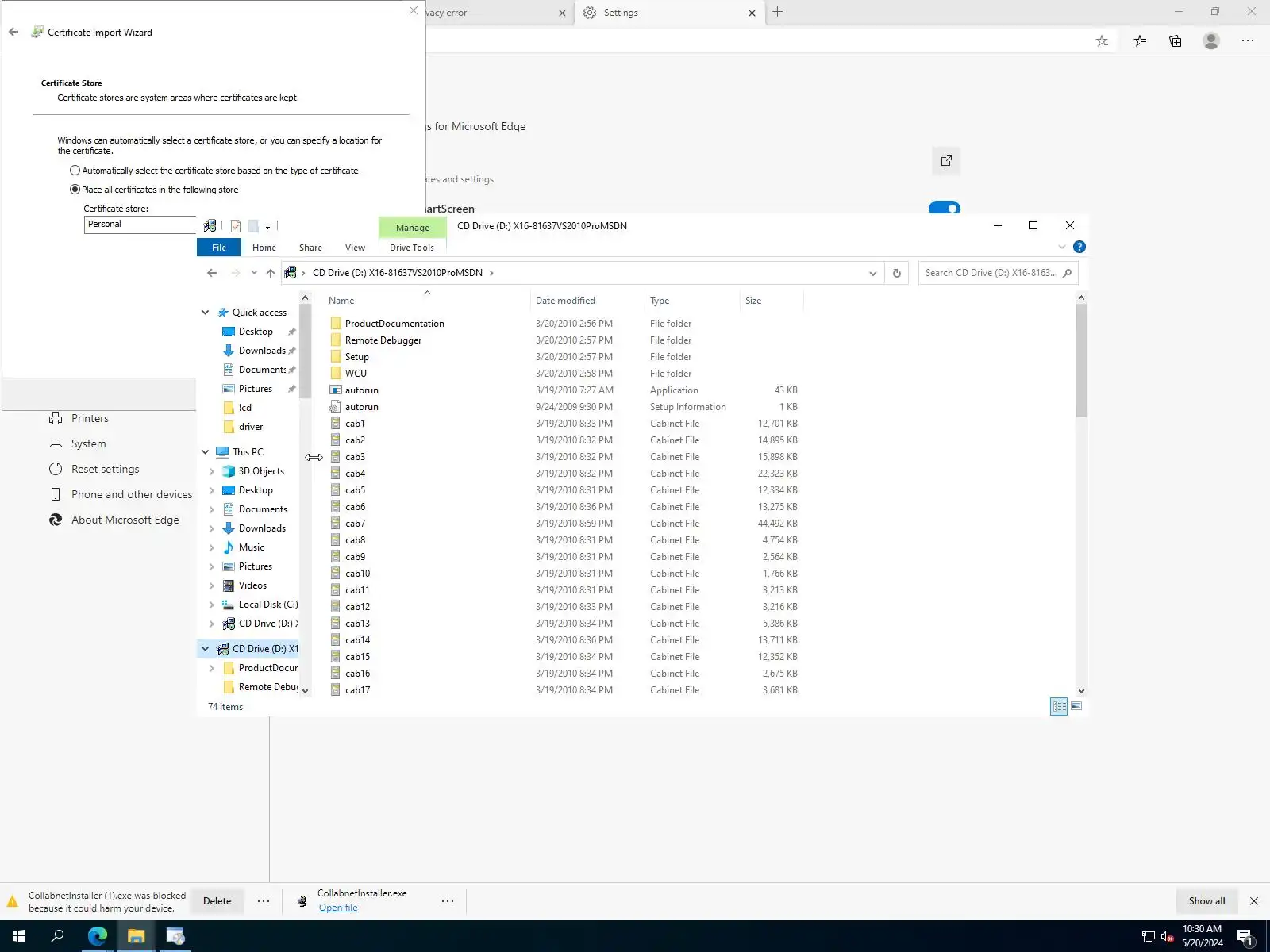Show all downloads in Edge

[x=1206, y=901]
